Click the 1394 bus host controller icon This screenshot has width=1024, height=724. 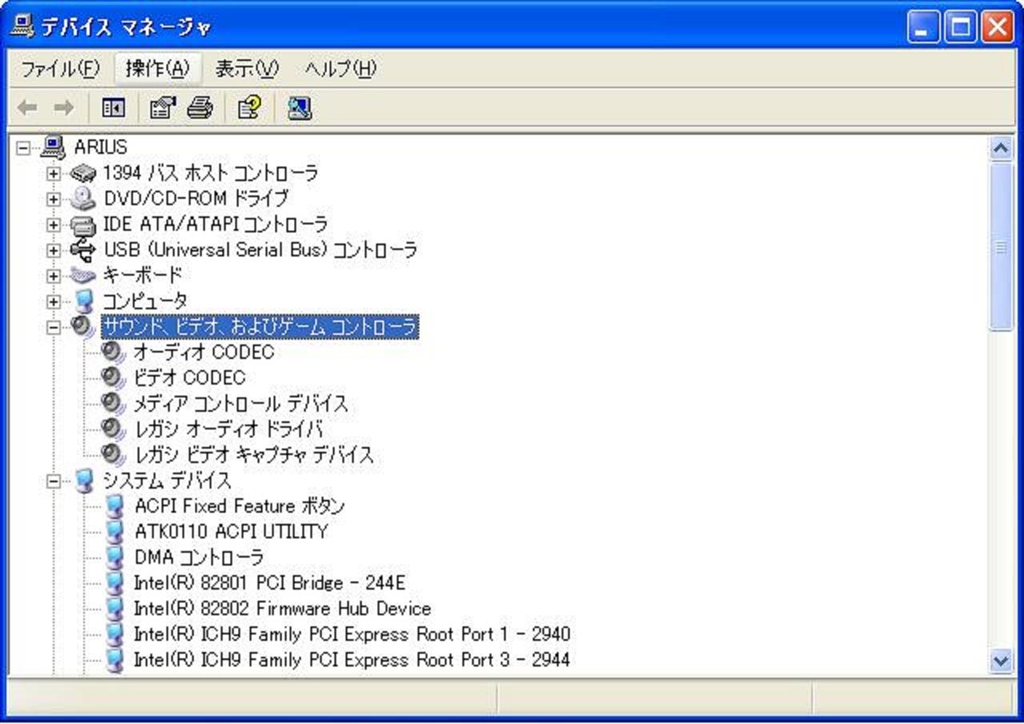pos(83,173)
